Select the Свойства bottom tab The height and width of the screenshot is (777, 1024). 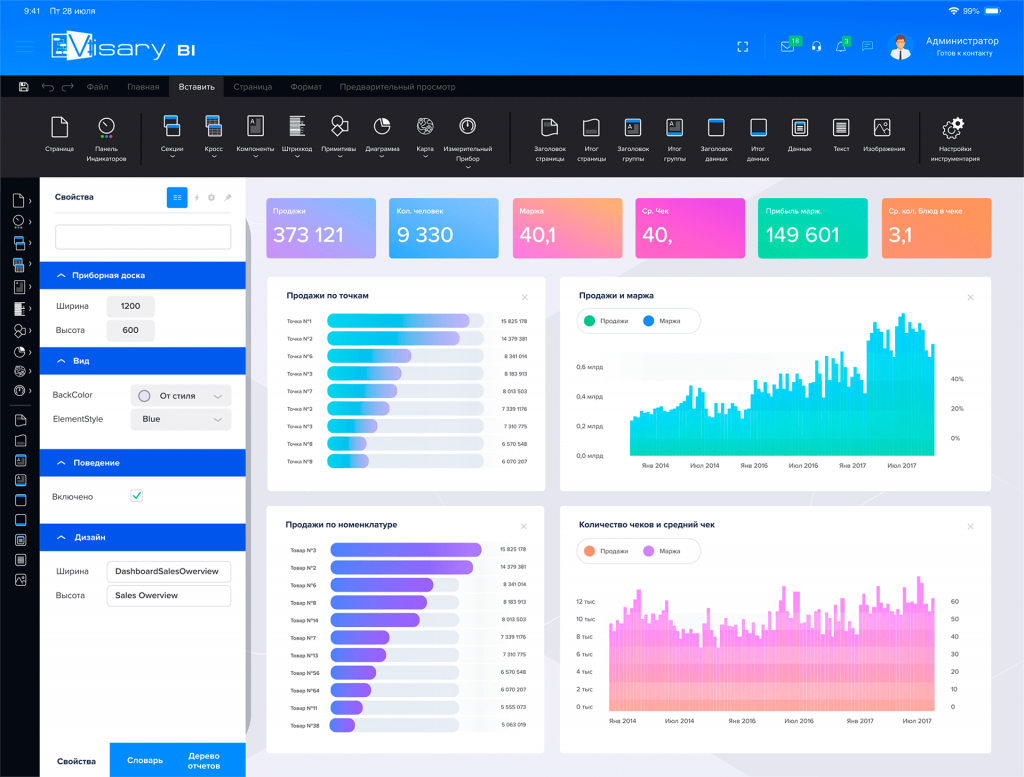76,761
